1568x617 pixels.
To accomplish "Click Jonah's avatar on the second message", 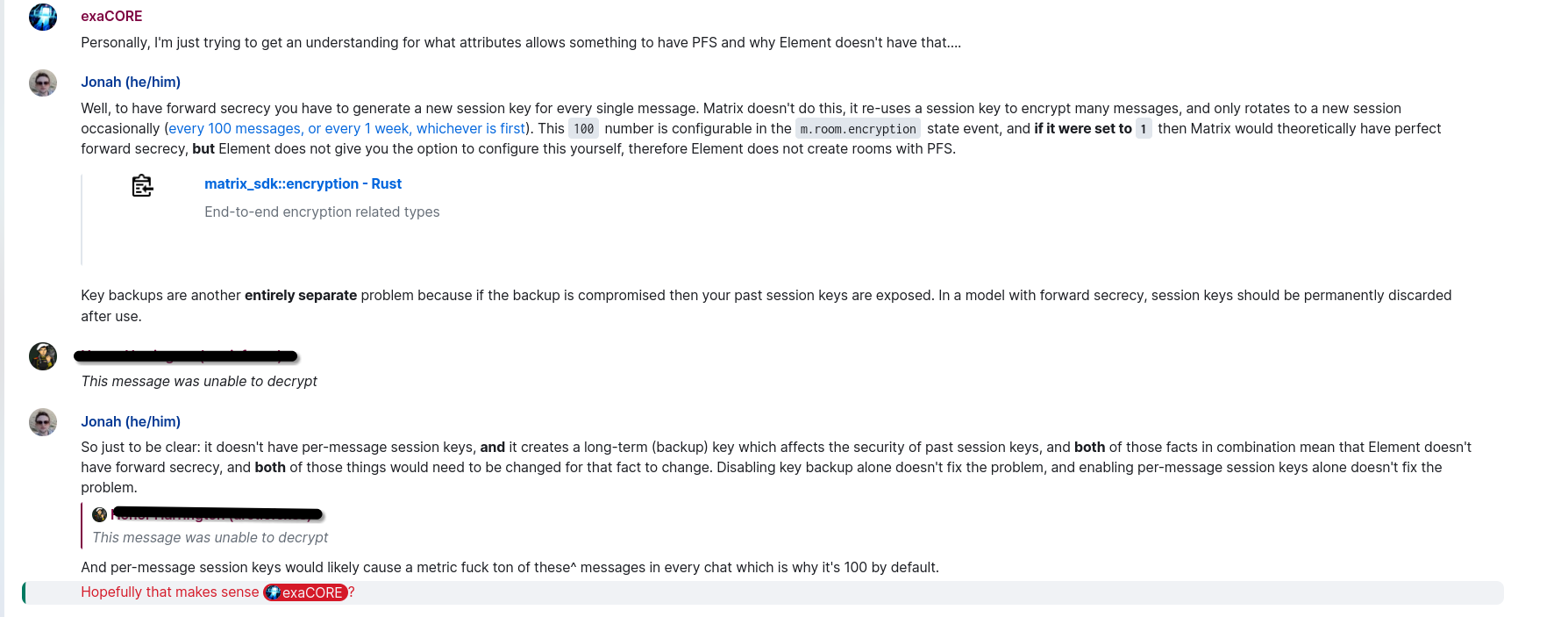I will point(43,422).
